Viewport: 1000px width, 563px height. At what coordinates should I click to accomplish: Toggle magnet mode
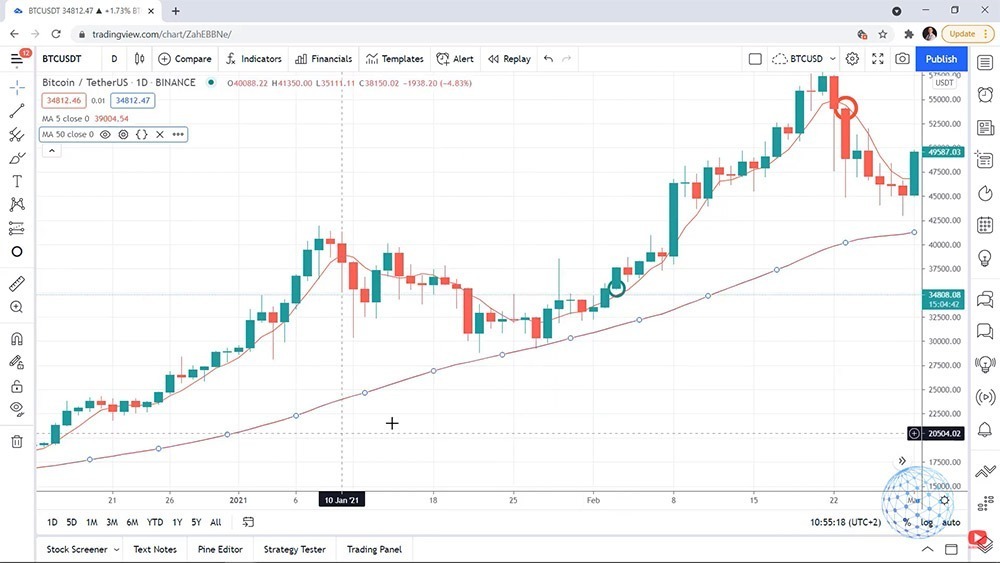[17, 339]
